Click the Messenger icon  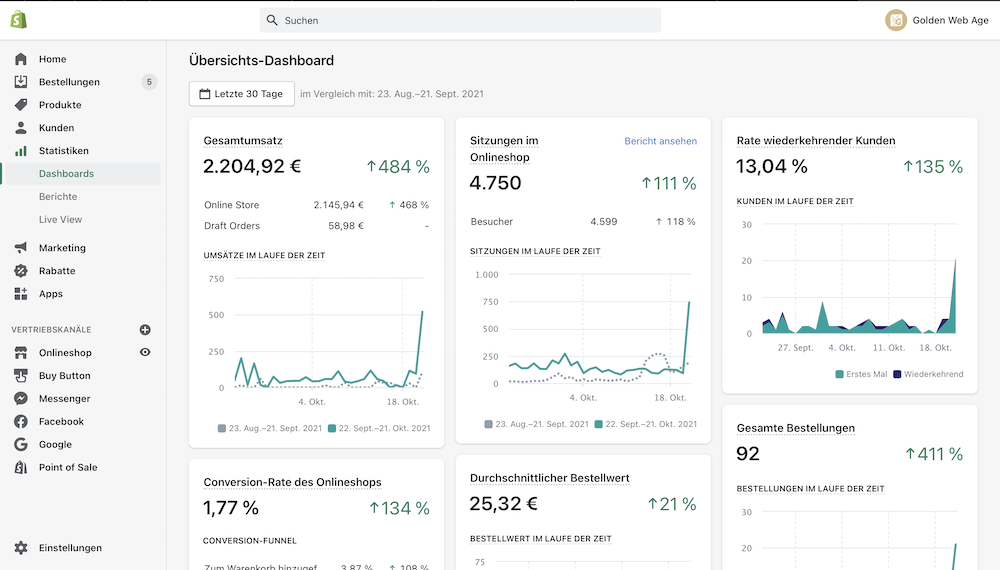21,398
